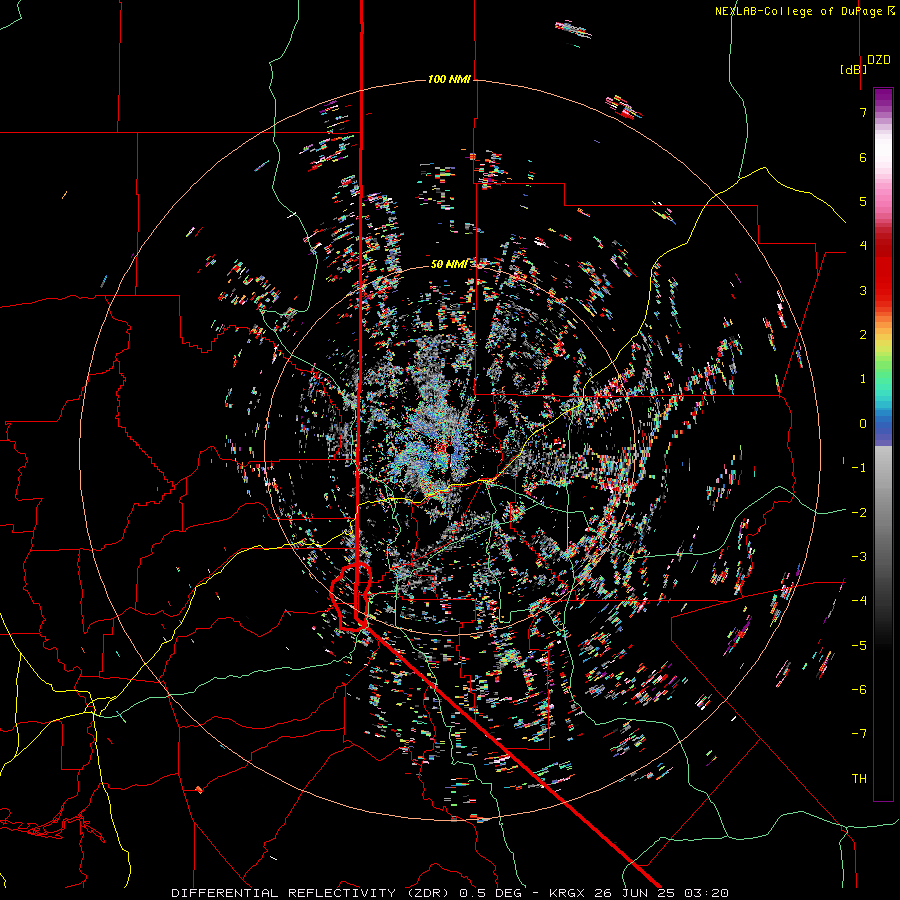Click the 100 NMI range ring label
The width and height of the screenshot is (900, 900).
click(449, 79)
